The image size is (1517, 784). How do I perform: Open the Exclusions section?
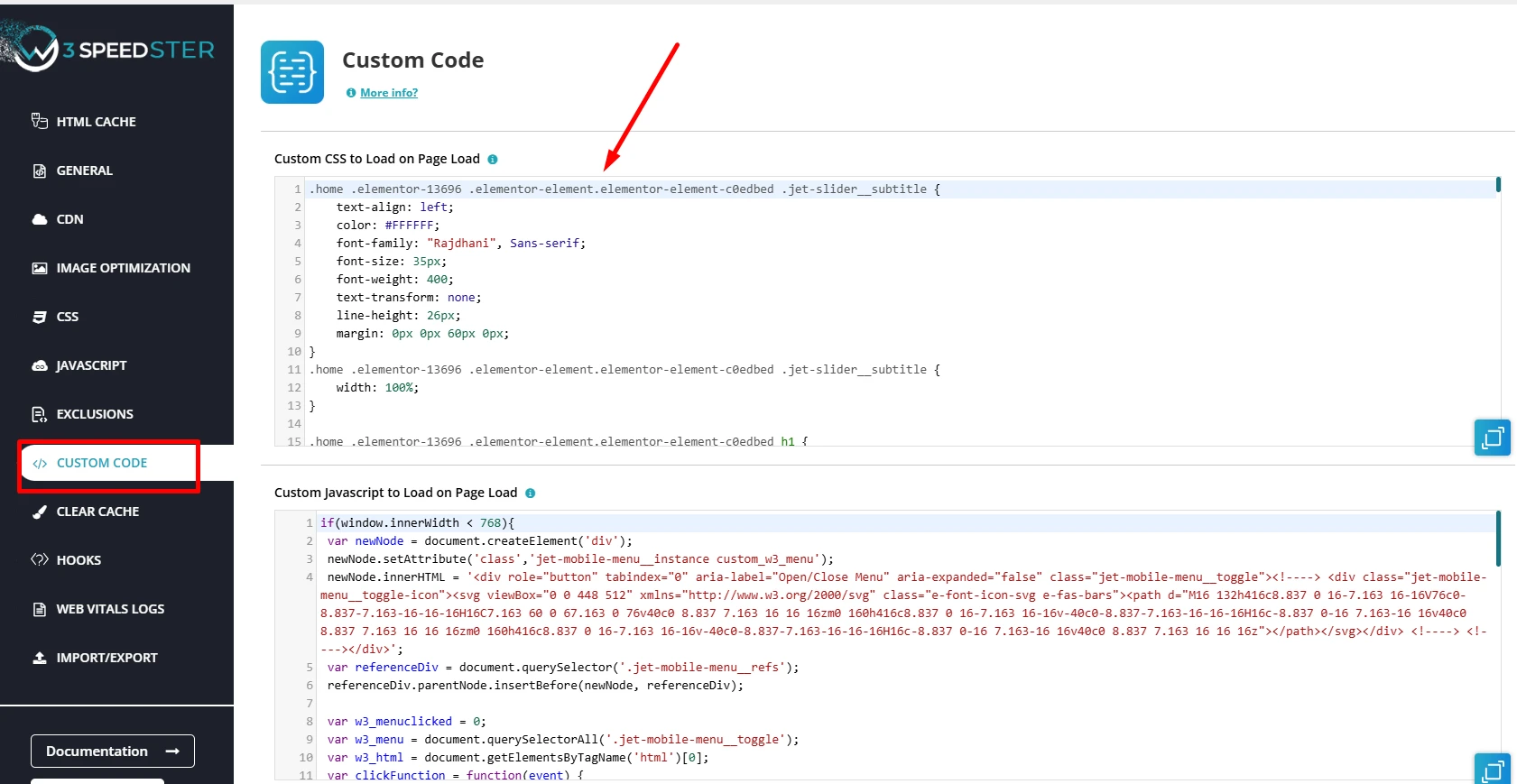pos(95,414)
